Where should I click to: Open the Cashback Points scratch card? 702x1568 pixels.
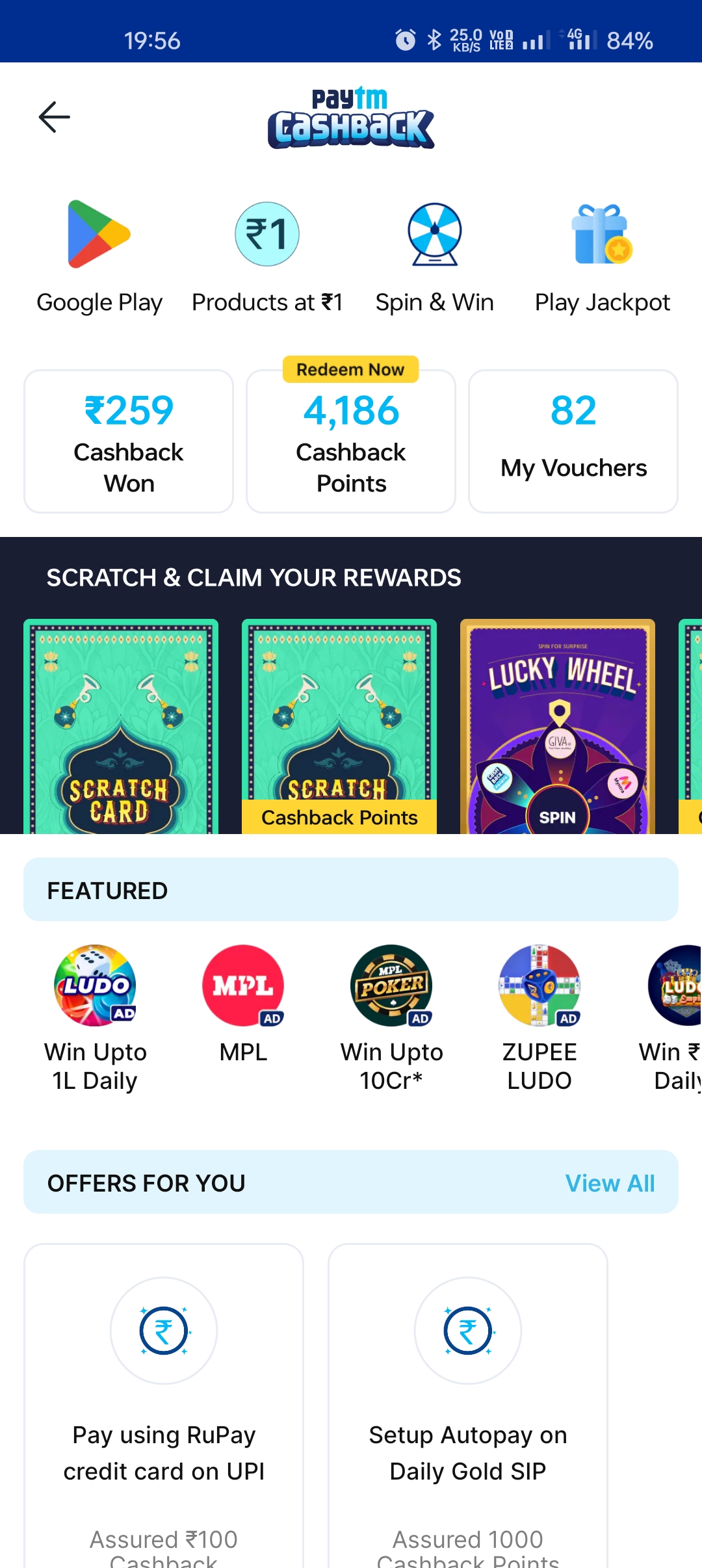[x=339, y=726]
